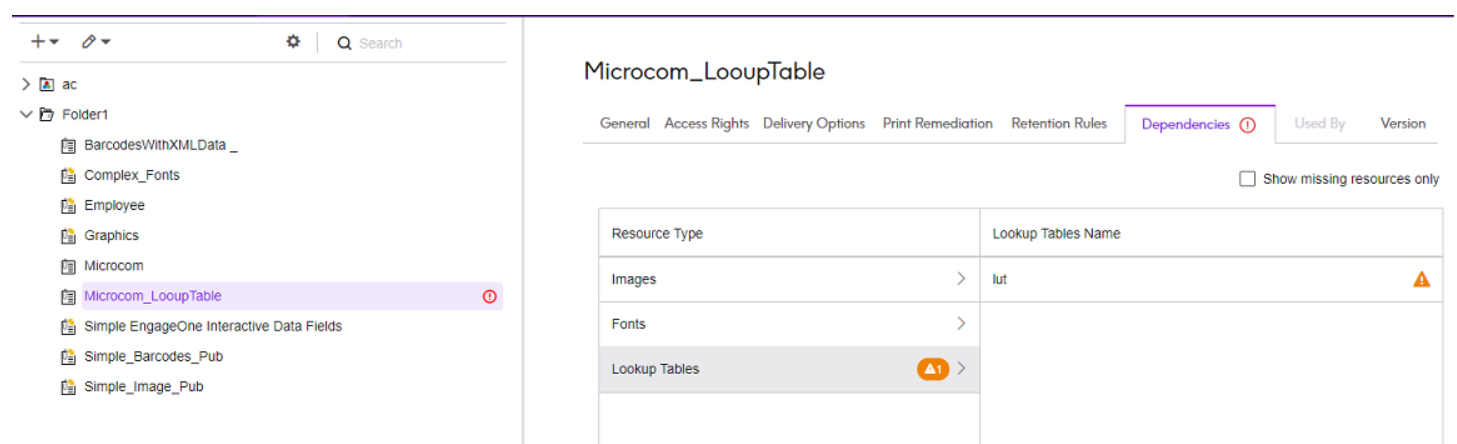The height and width of the screenshot is (444, 1457).
Task: Click the search magnifier icon
Action: [344, 43]
